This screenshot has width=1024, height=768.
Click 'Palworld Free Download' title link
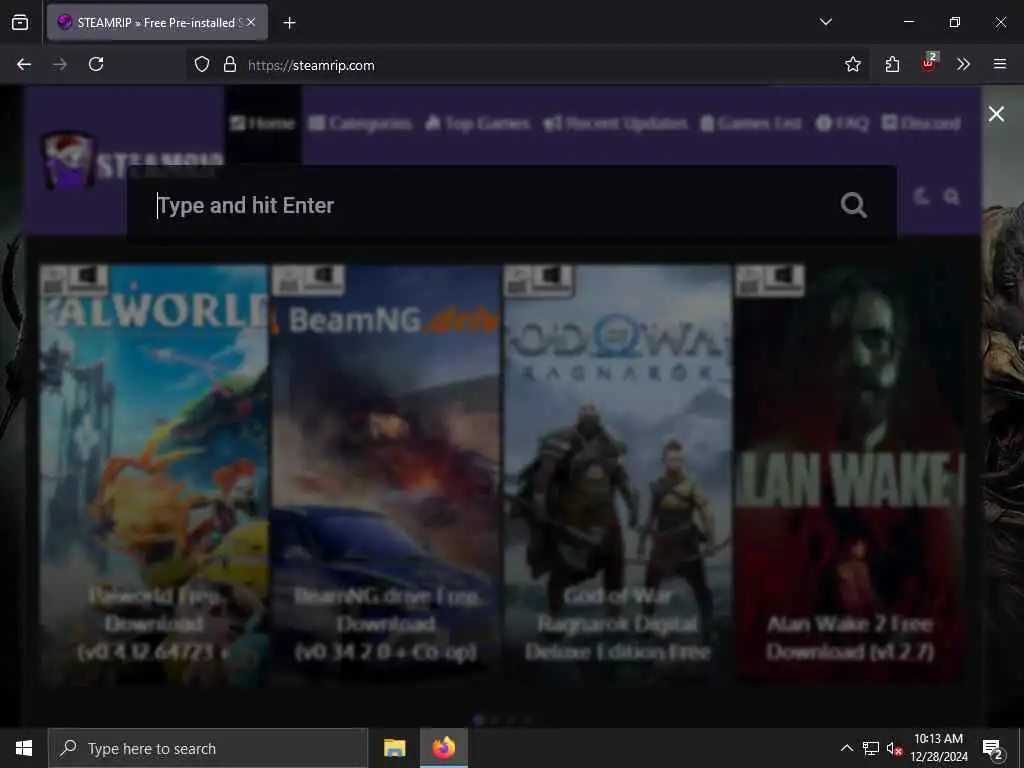(153, 624)
